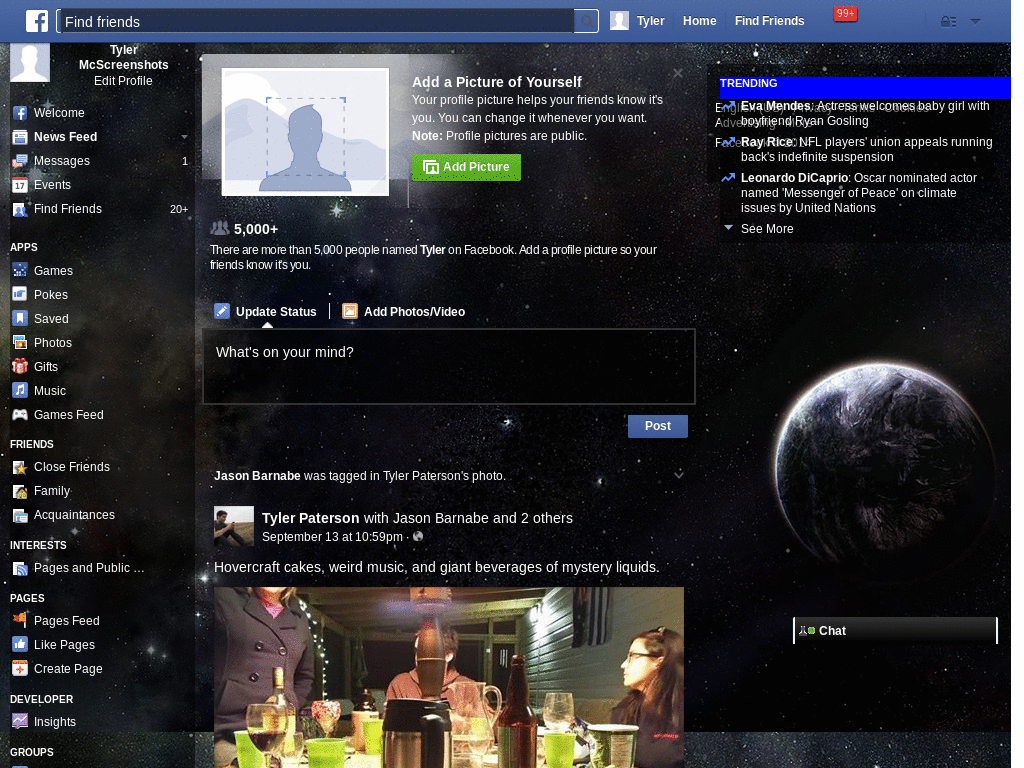Click the Welcome sidebar icon
Image resolution: width=1024 pixels, height=768 pixels.
click(20, 113)
